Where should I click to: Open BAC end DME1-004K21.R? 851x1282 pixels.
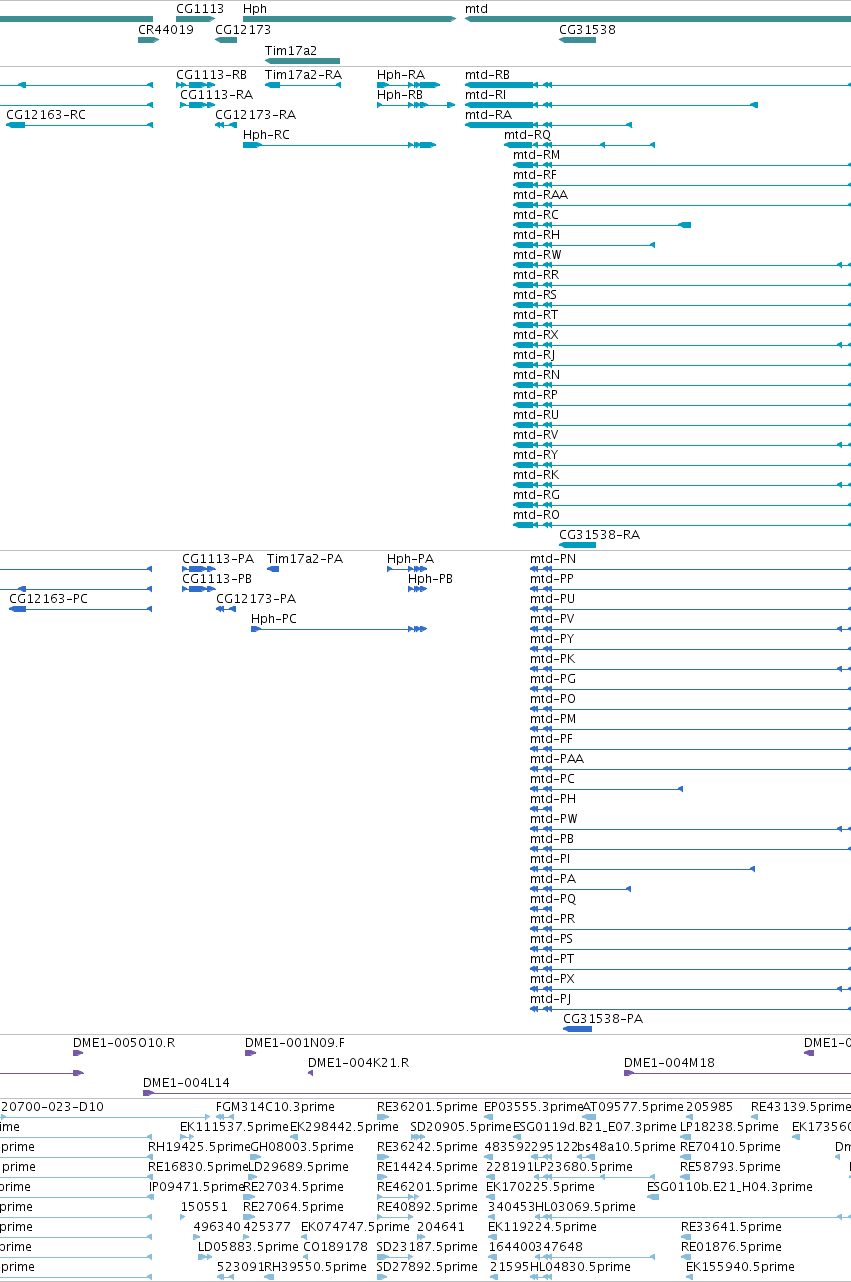click(359, 1063)
